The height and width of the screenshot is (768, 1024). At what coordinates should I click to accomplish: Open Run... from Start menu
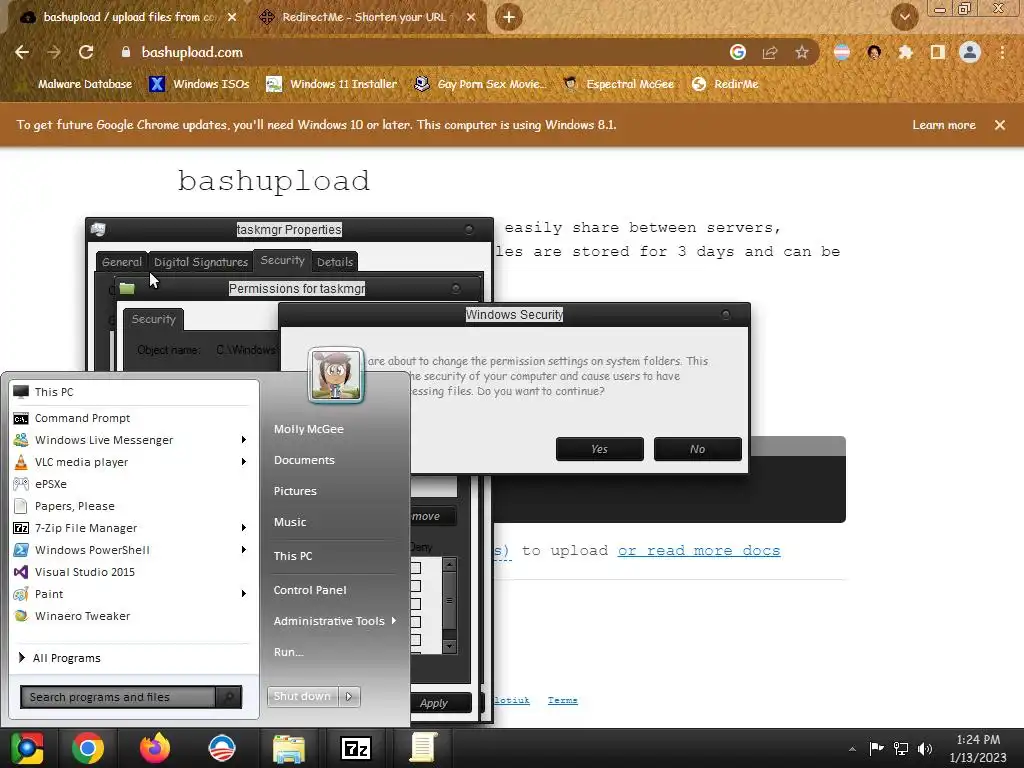289,652
